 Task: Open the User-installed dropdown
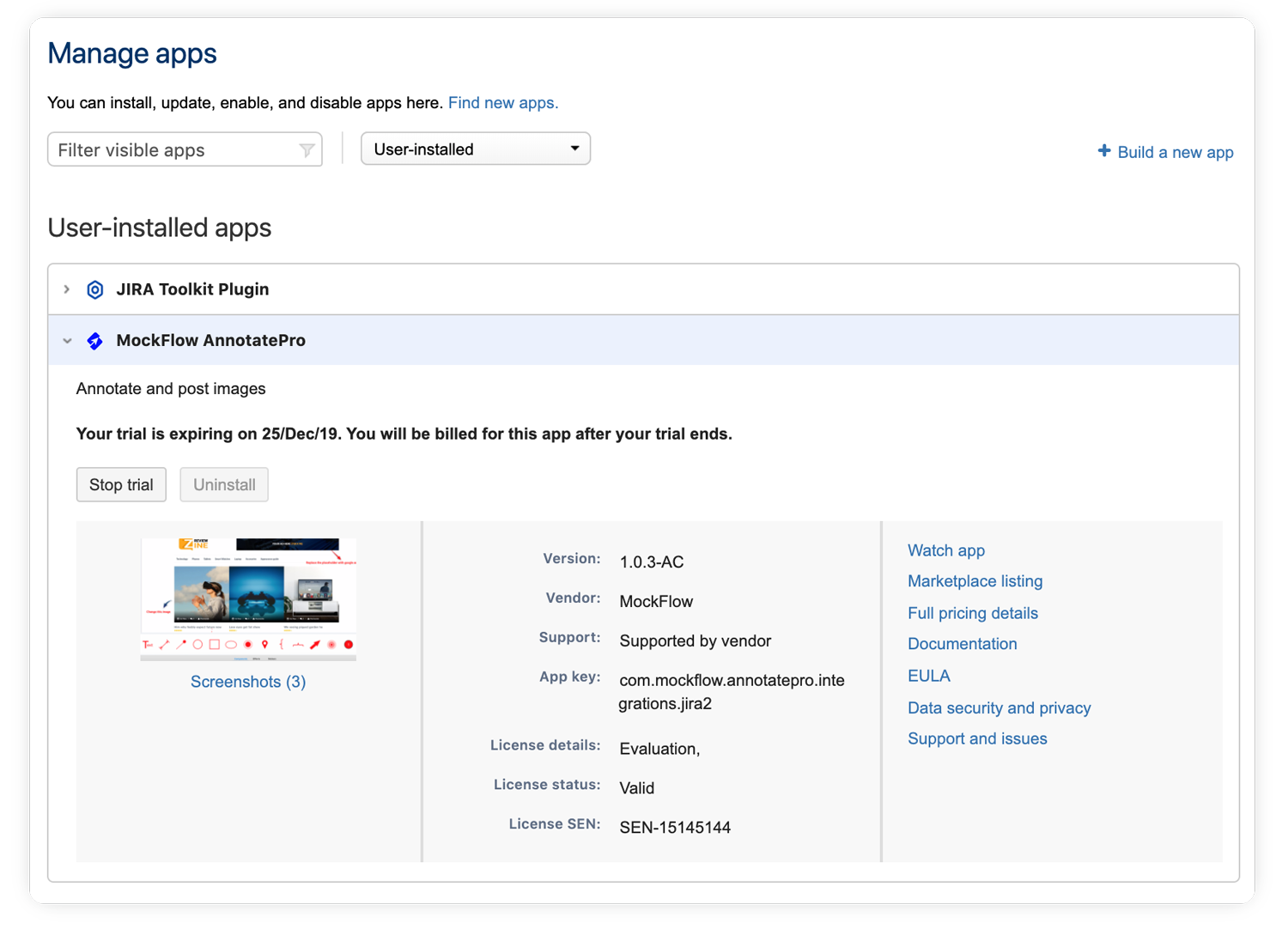tap(476, 149)
